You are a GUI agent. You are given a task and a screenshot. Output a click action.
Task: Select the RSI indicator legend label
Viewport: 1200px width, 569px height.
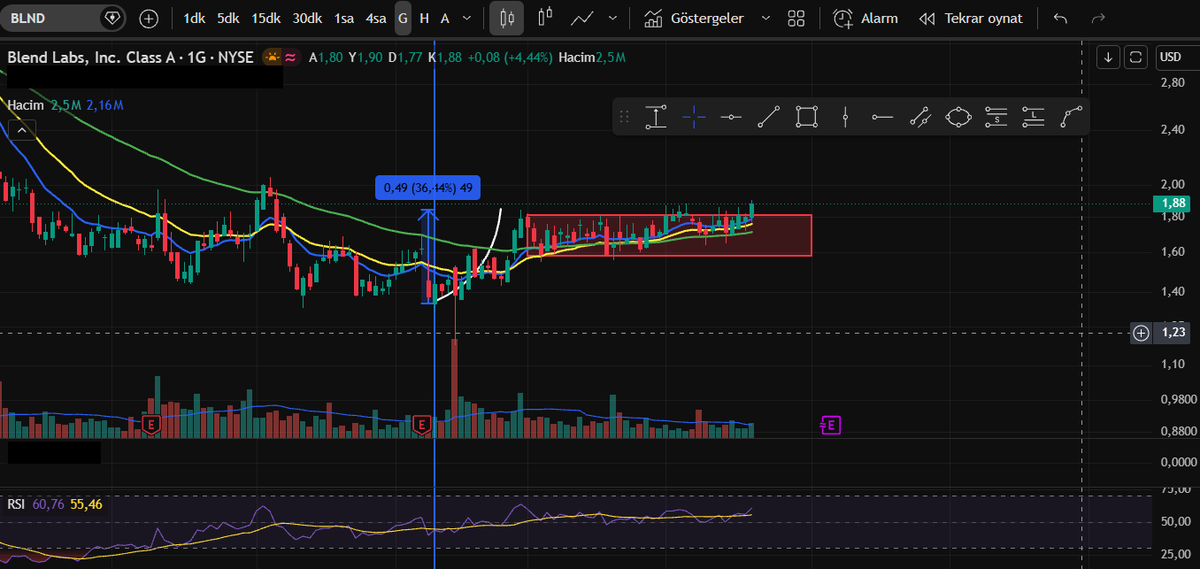point(16,503)
